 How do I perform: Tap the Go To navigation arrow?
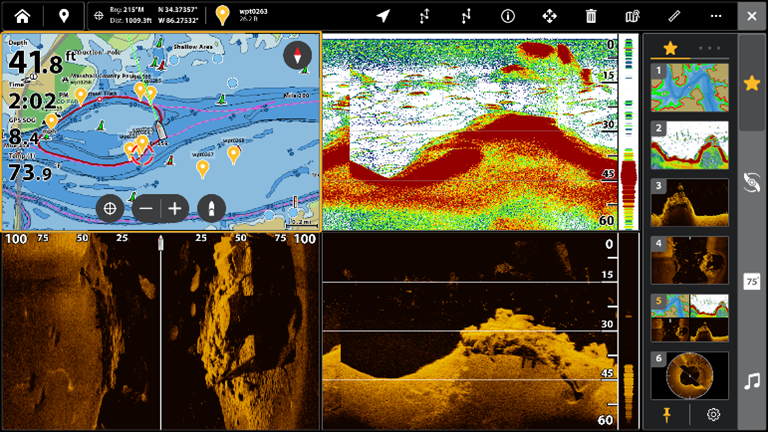[x=383, y=16]
